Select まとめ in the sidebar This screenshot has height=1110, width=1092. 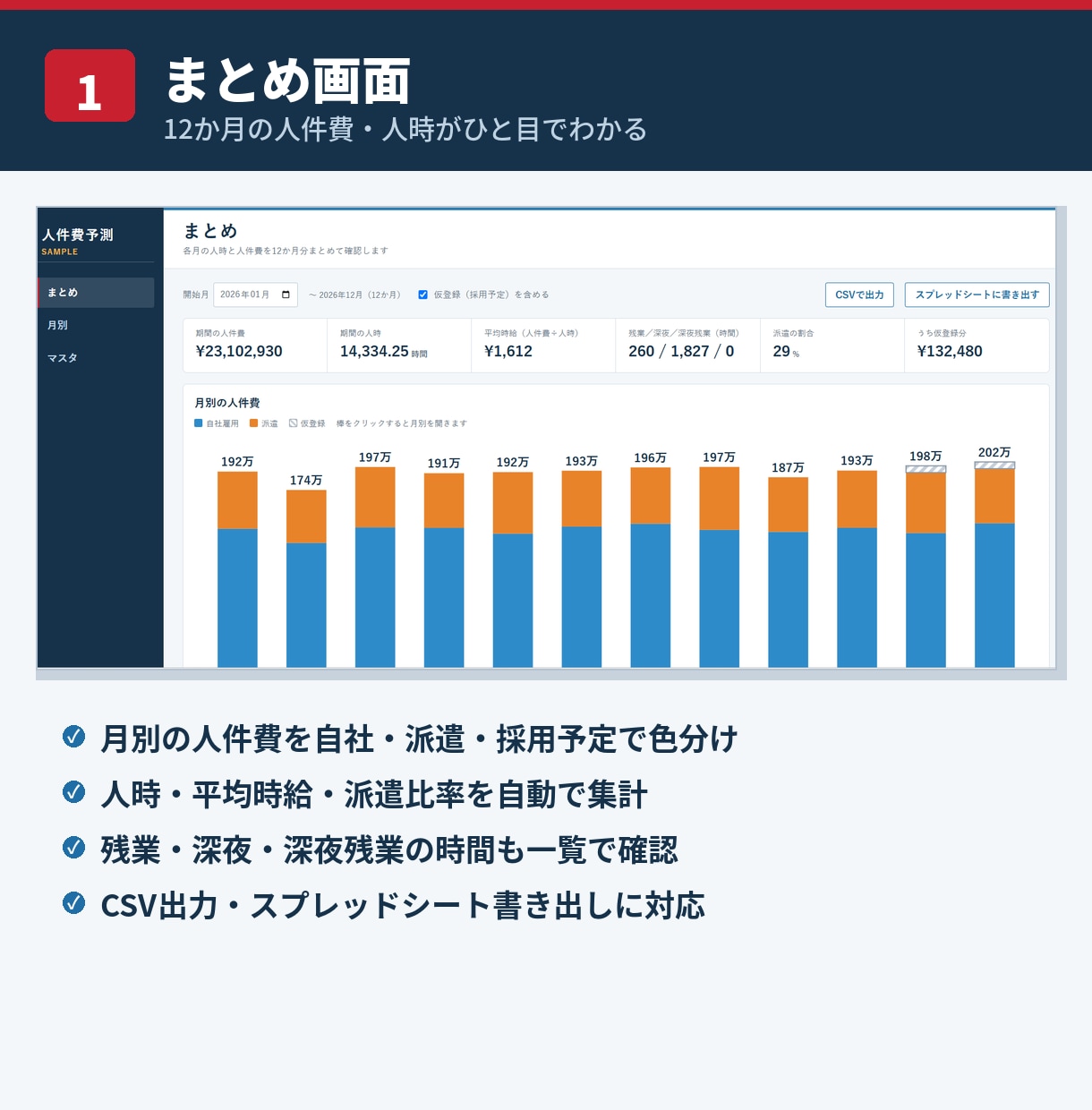(96, 293)
